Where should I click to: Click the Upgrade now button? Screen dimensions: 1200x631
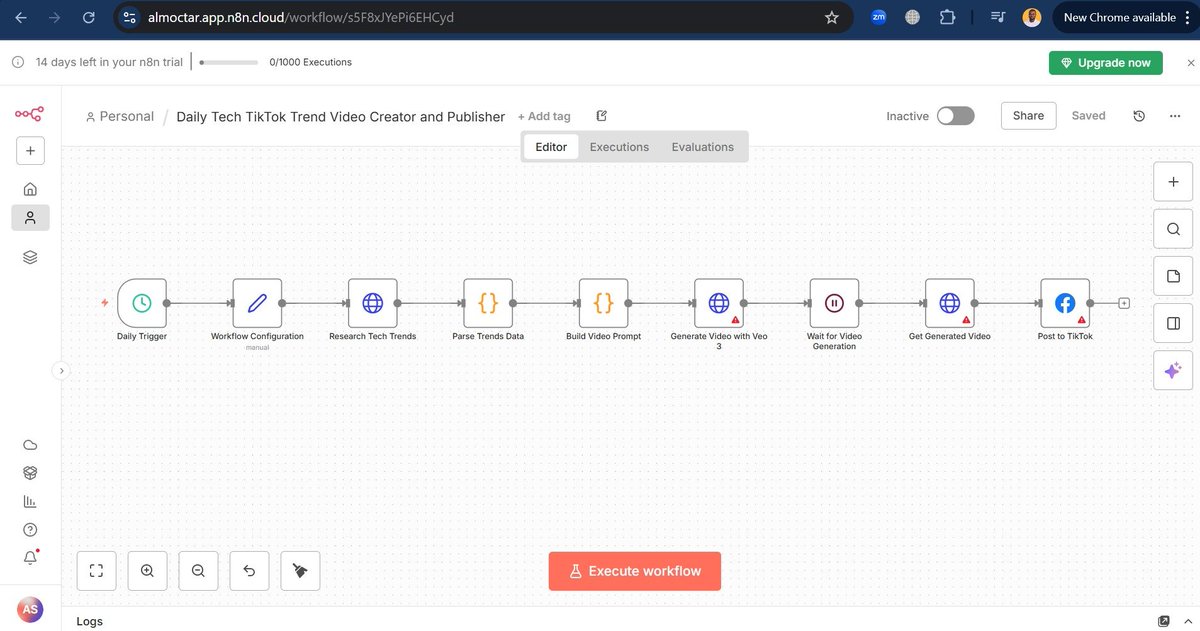point(1106,63)
